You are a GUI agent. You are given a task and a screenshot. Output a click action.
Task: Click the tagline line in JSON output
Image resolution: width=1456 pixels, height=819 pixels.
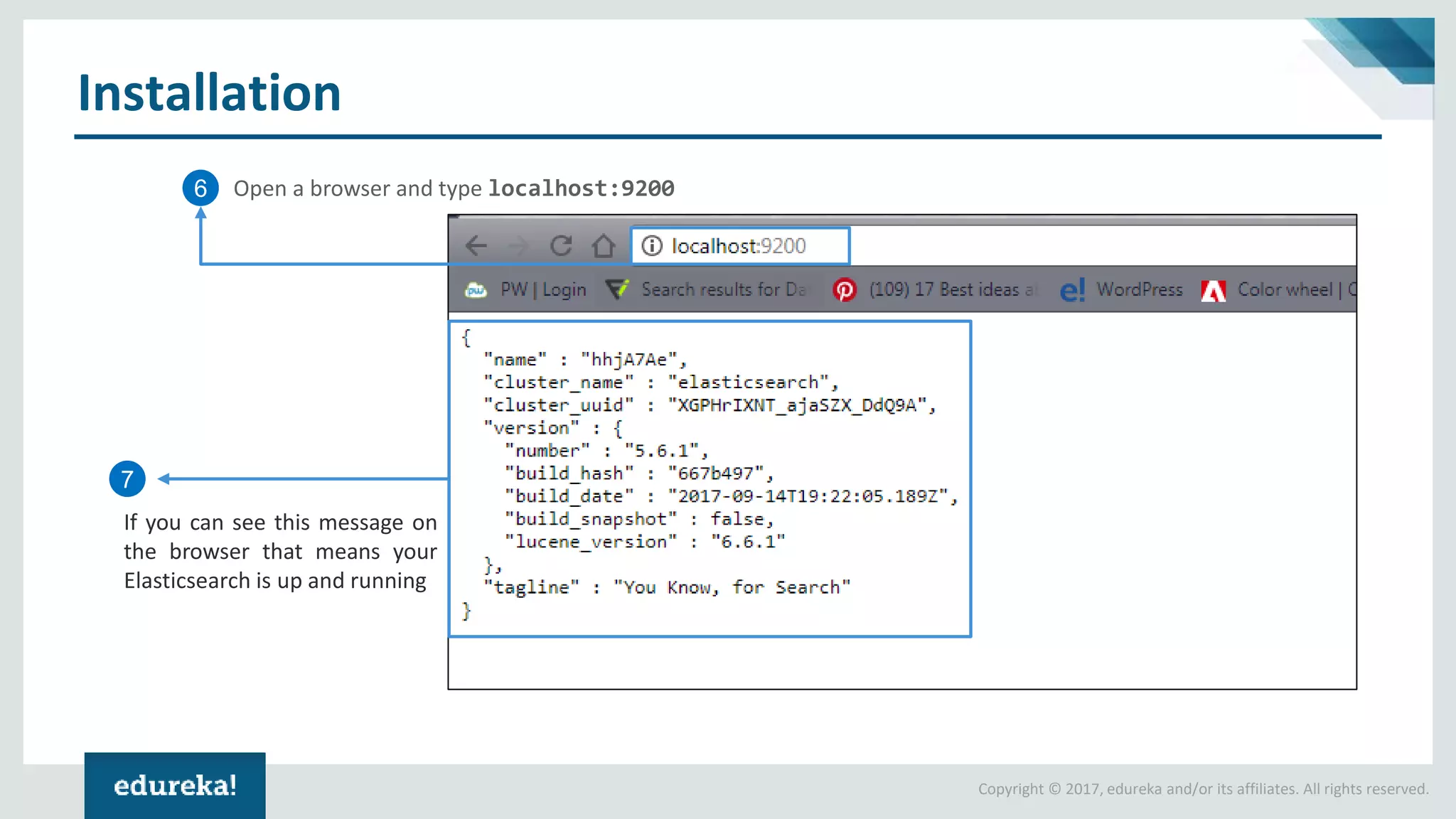click(x=667, y=587)
